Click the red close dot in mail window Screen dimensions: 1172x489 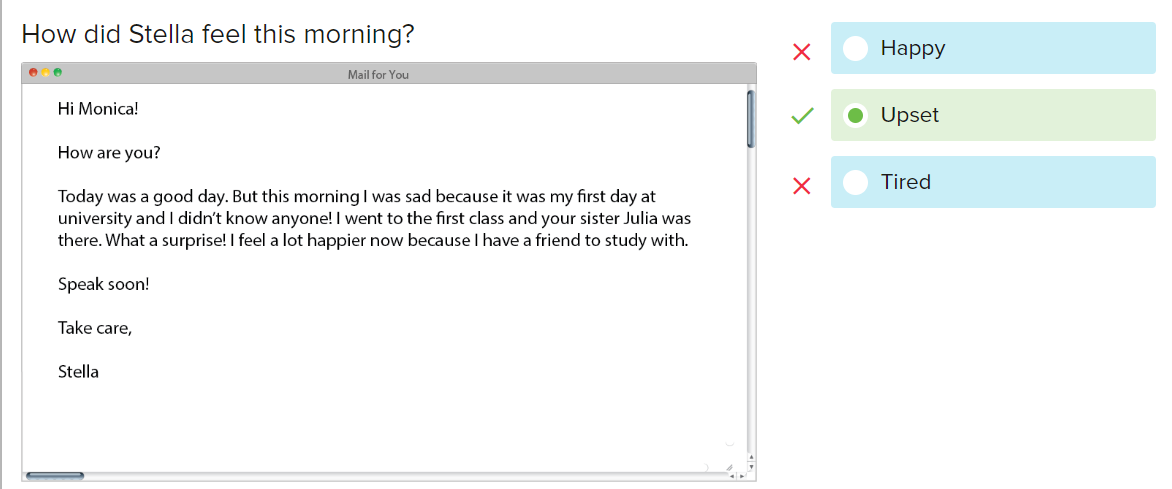click(x=33, y=73)
